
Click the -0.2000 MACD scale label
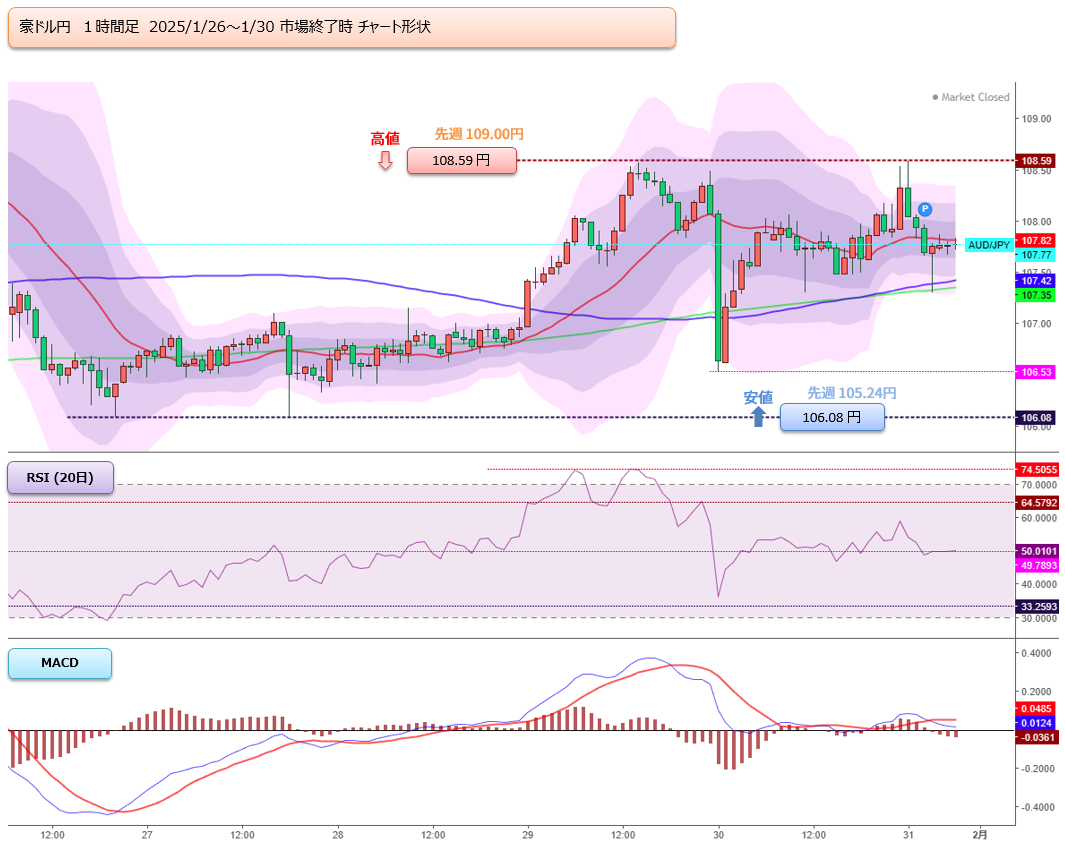(x=1036, y=768)
